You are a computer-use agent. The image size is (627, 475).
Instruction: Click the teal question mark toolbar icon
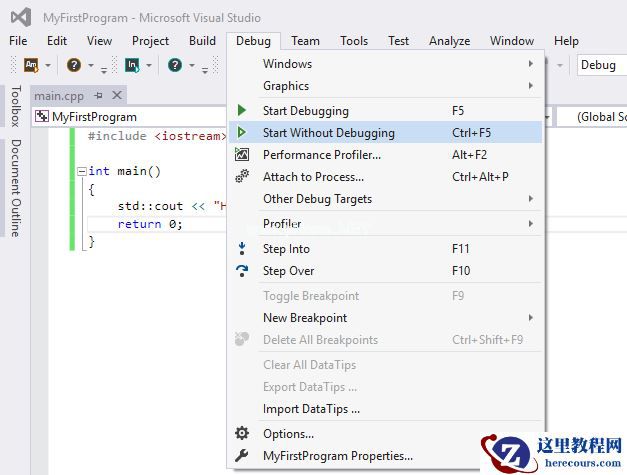(x=175, y=65)
